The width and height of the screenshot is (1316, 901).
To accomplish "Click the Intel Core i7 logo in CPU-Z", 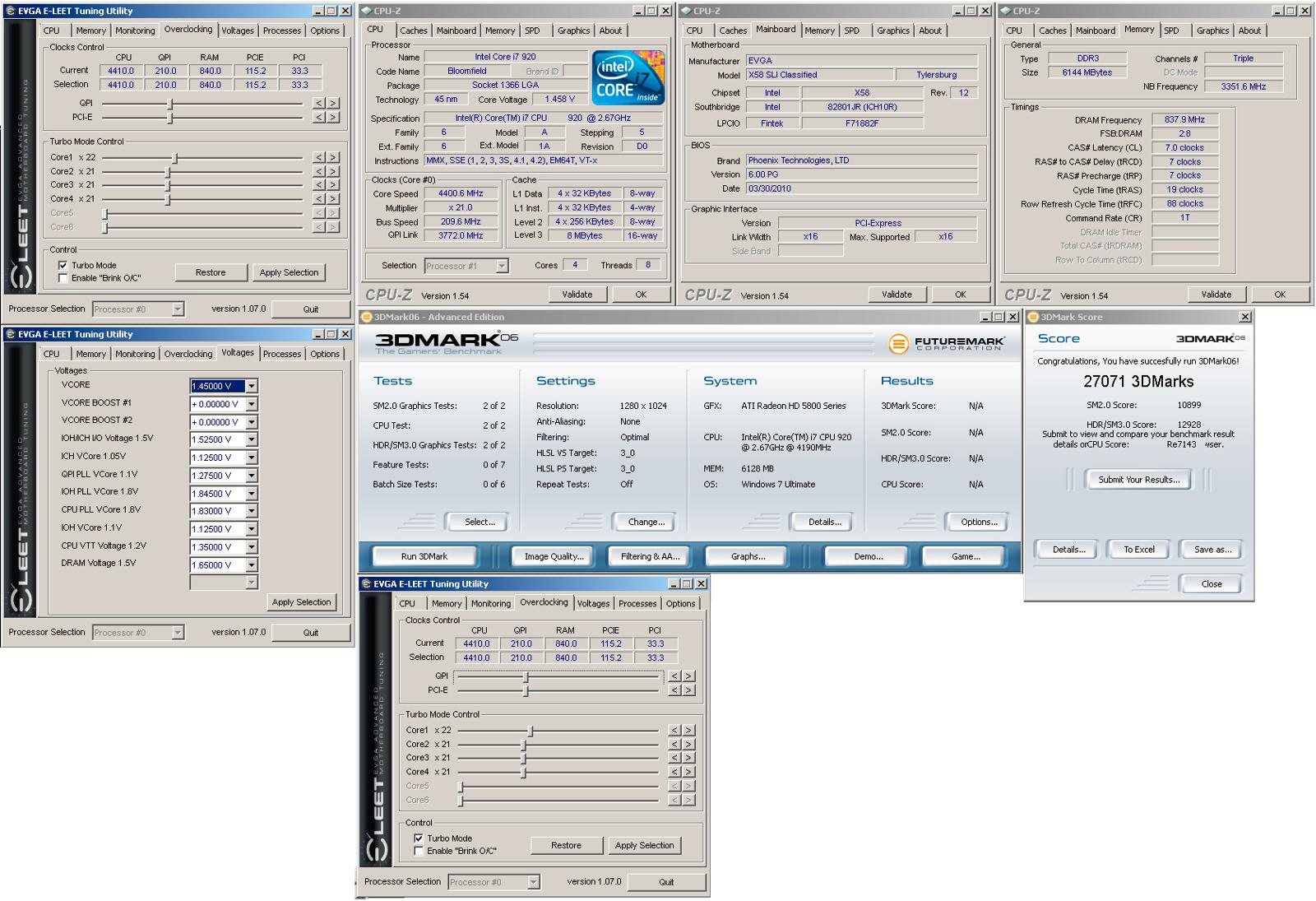I will click(x=628, y=77).
